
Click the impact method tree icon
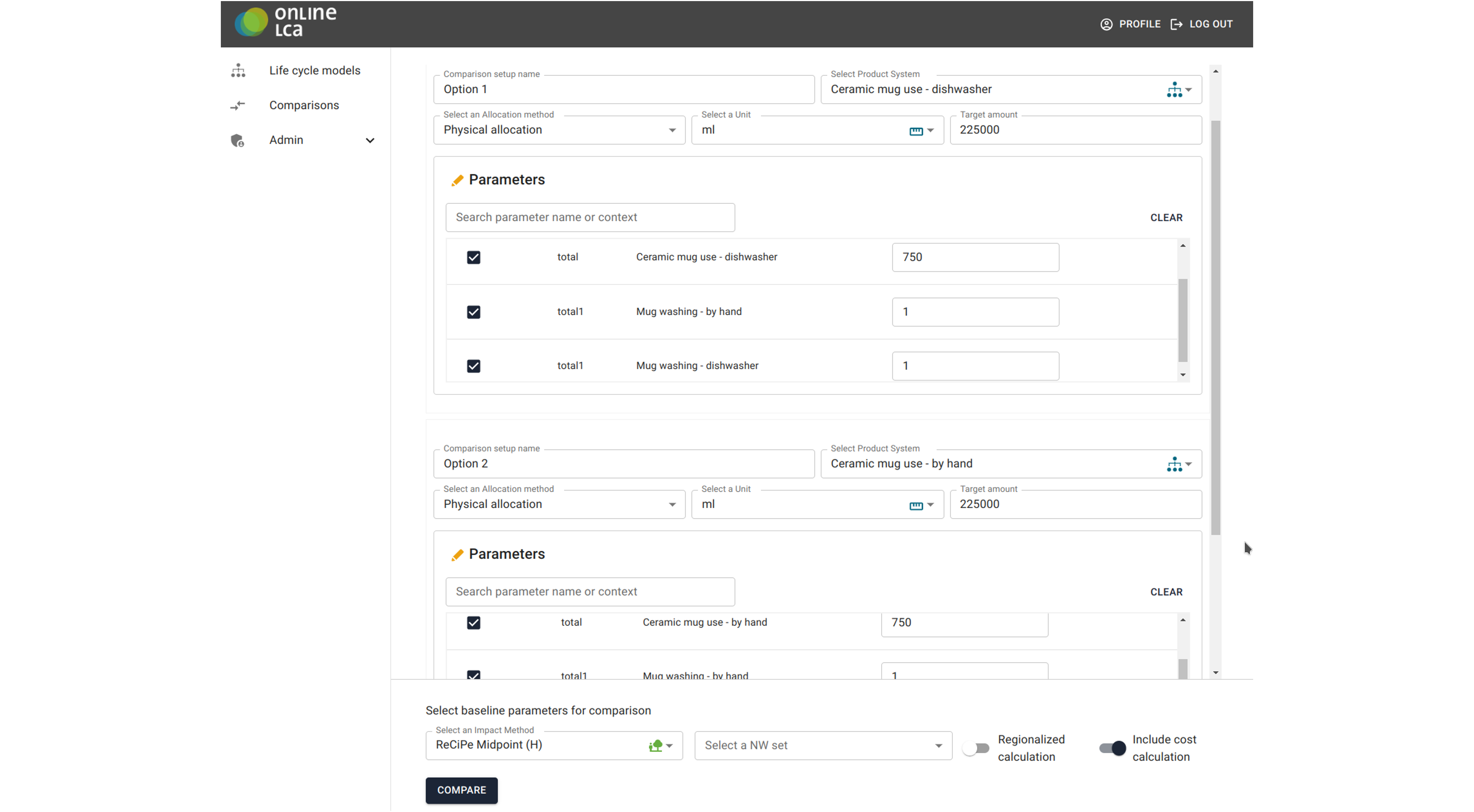[655, 746]
